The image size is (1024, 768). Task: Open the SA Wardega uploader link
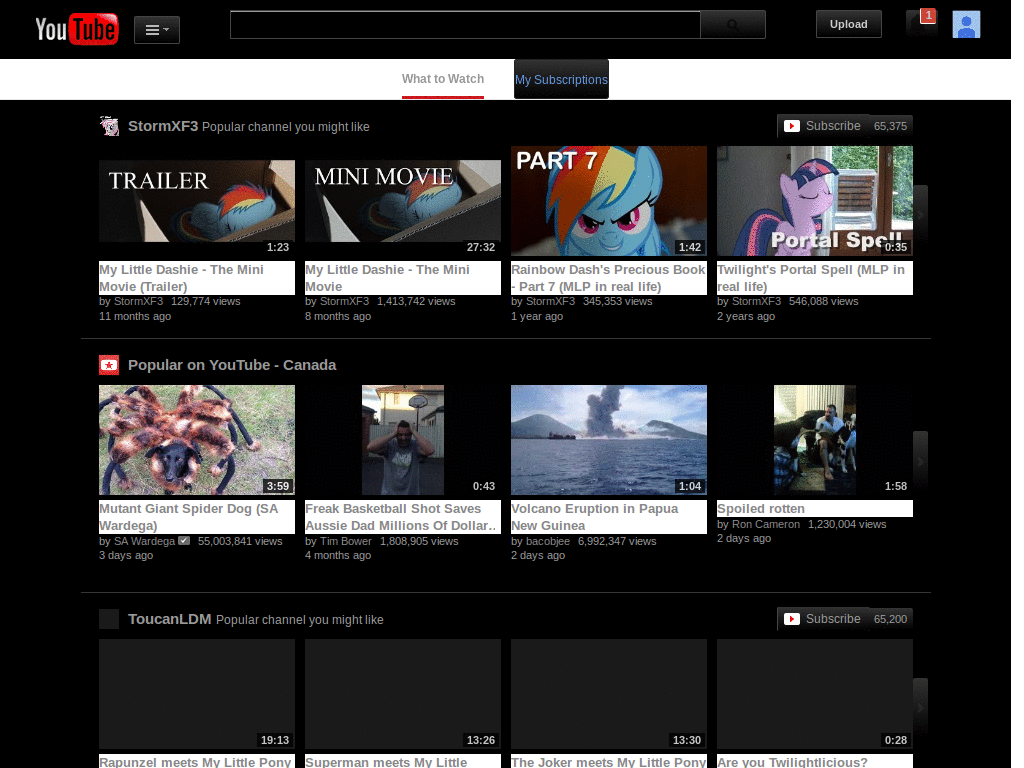(x=144, y=541)
